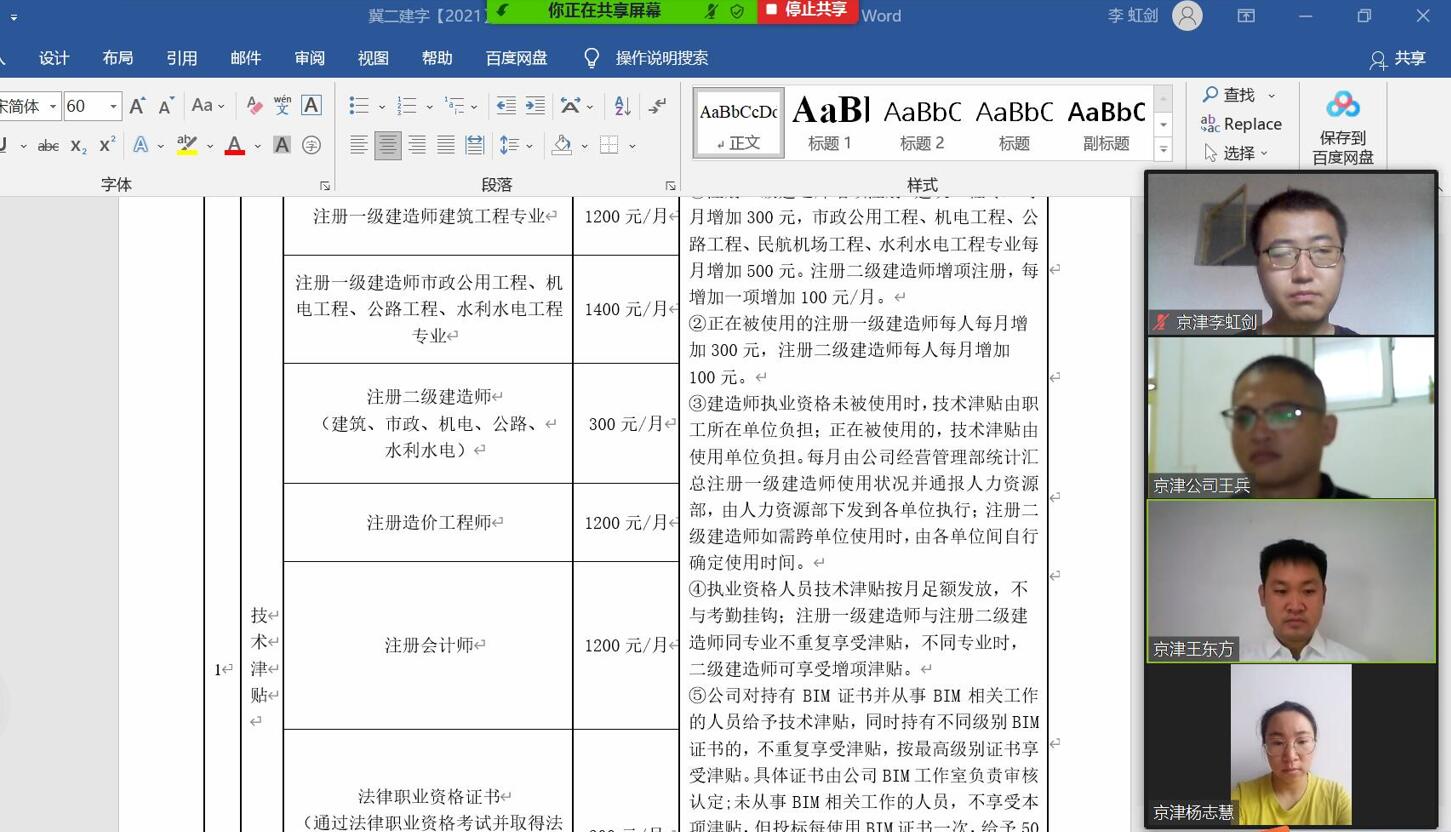
Task: Open the font size dropdown
Action: [113, 106]
